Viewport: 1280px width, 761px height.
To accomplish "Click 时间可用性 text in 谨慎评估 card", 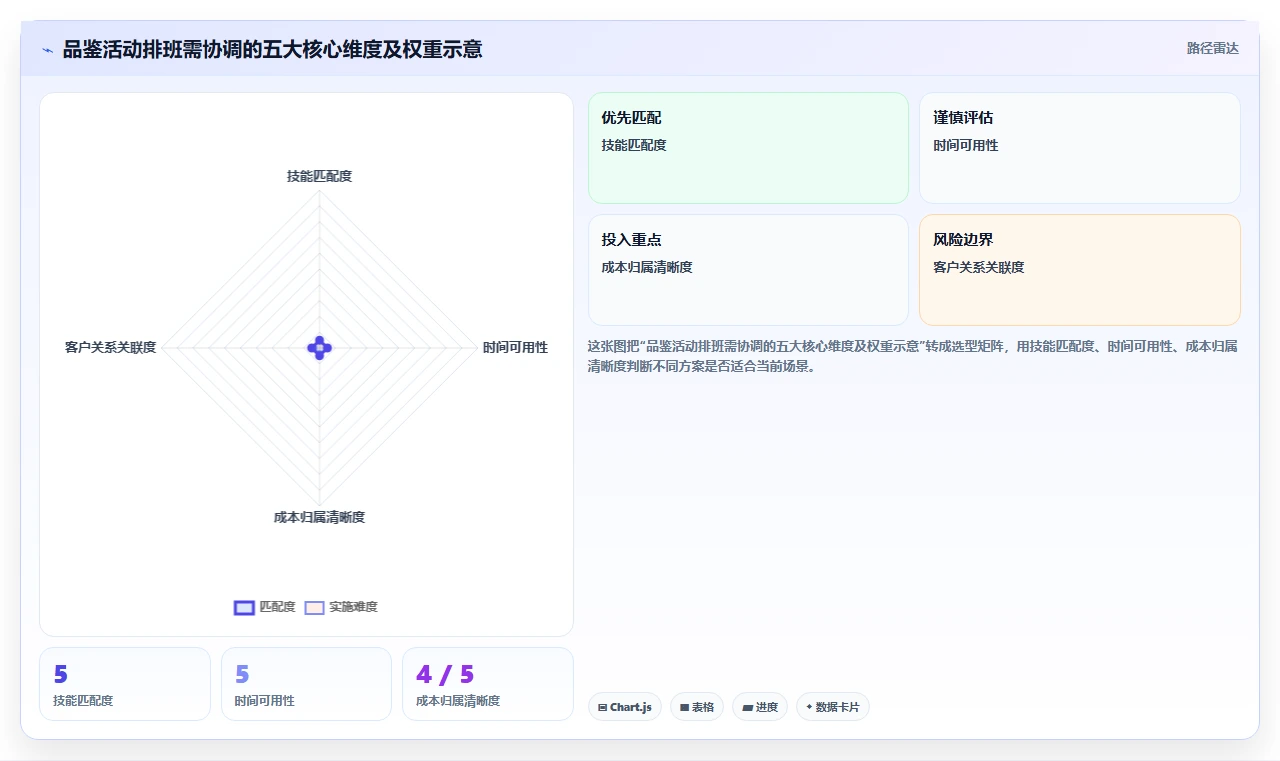I will (966, 145).
